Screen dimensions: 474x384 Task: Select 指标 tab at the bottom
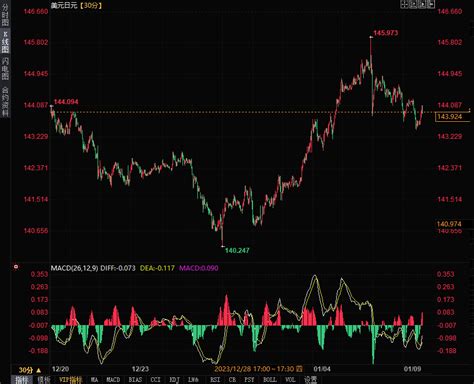22,379
